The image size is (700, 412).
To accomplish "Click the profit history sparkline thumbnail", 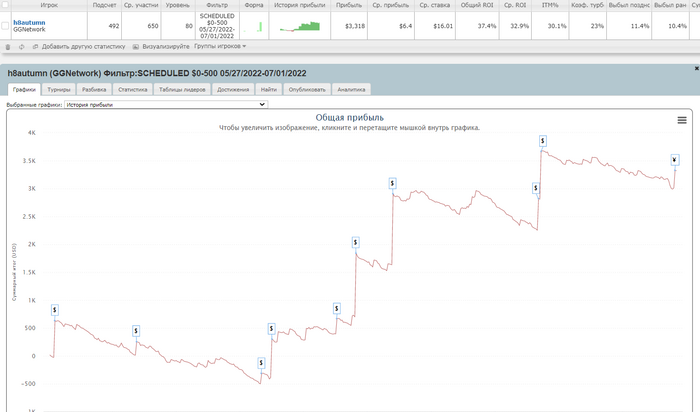I will coord(300,26).
